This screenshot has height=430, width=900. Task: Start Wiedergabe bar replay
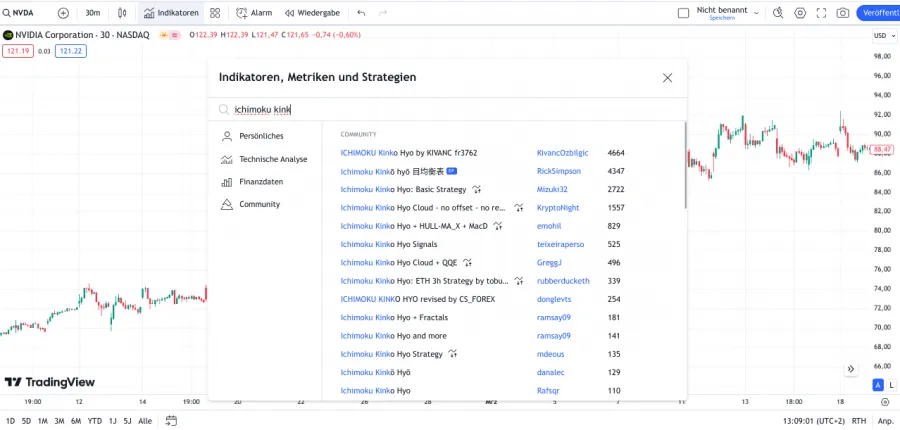[x=312, y=13]
